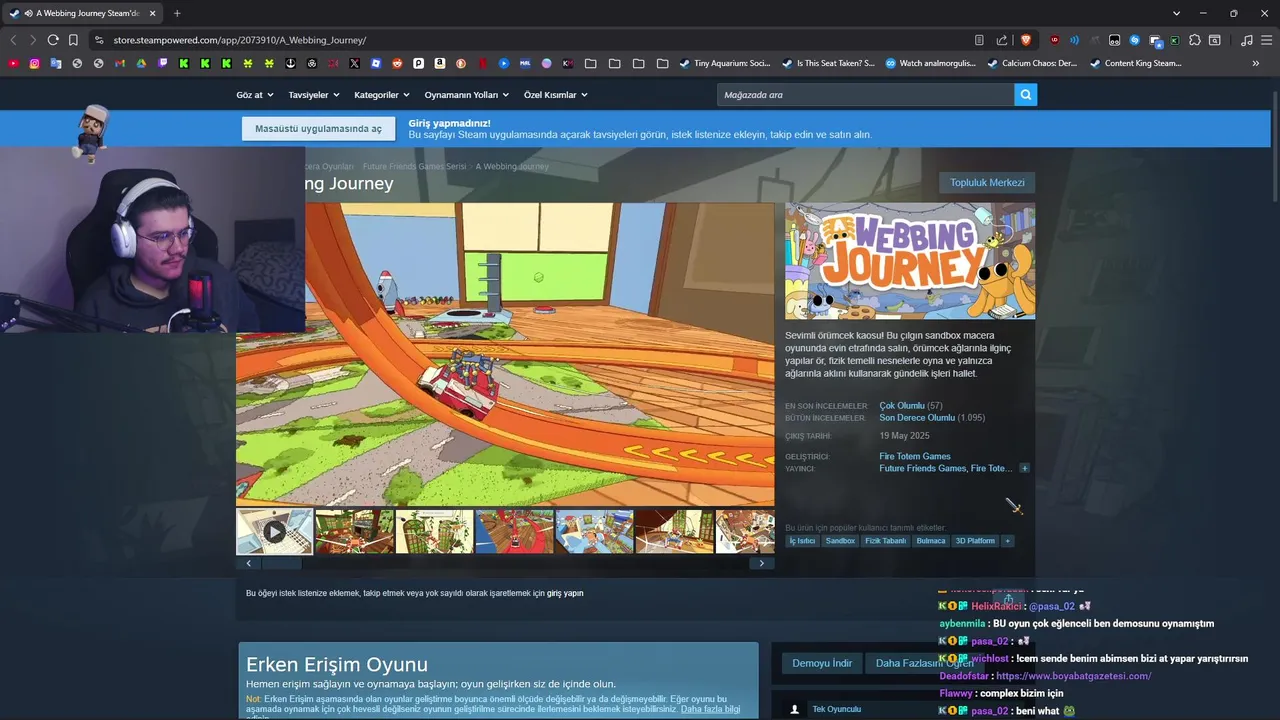Expand the Özel Kısımlar menu
Viewport: 1280px width, 720px height.
(x=556, y=95)
